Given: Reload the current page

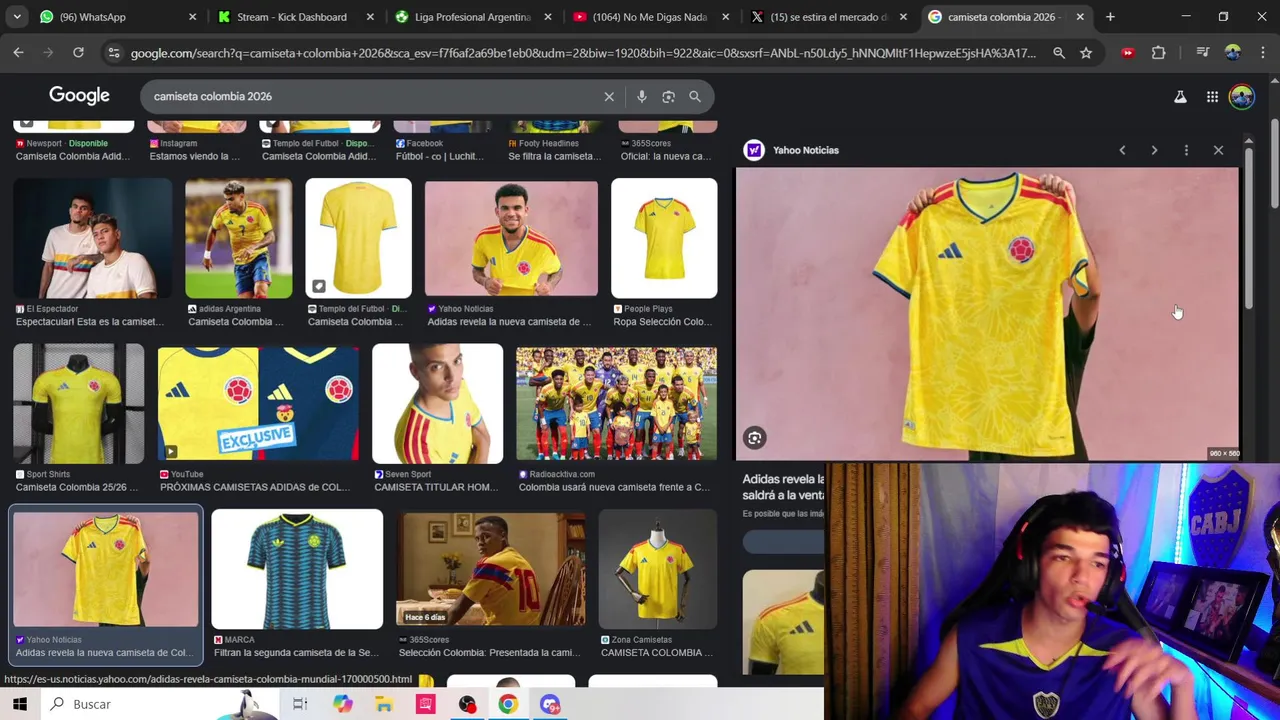Looking at the screenshot, I should tap(78, 53).
